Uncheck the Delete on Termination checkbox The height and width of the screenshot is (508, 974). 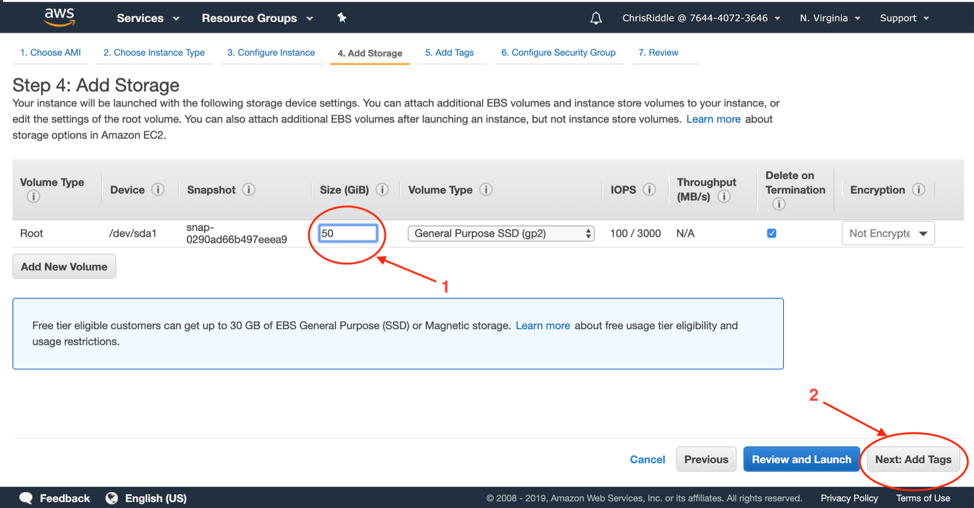tap(771, 233)
